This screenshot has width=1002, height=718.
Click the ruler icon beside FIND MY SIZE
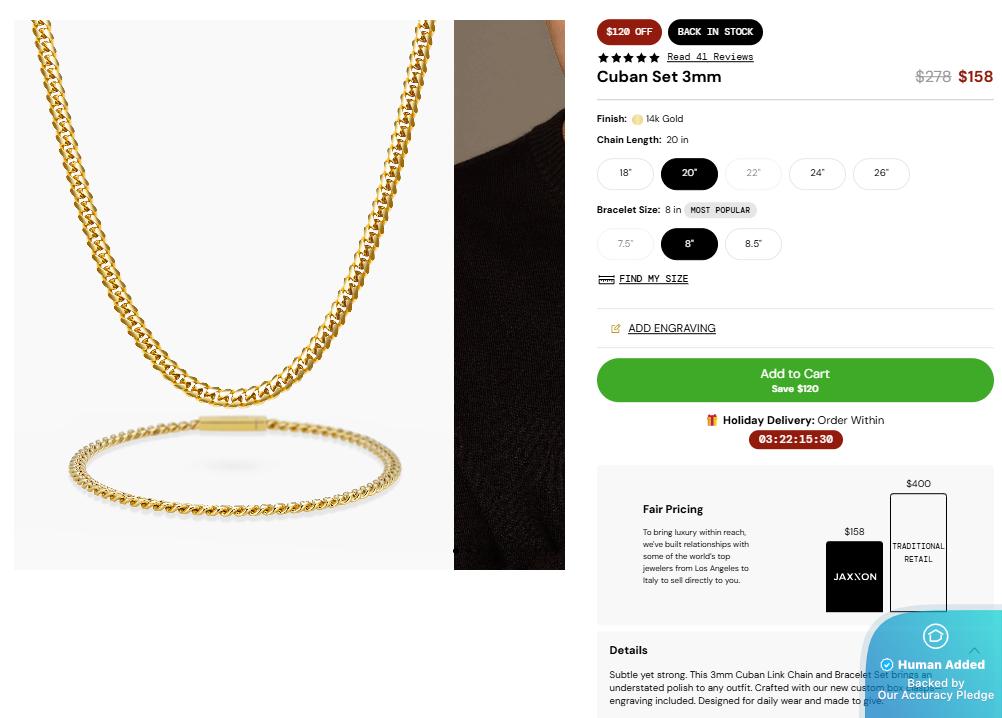[x=606, y=279]
